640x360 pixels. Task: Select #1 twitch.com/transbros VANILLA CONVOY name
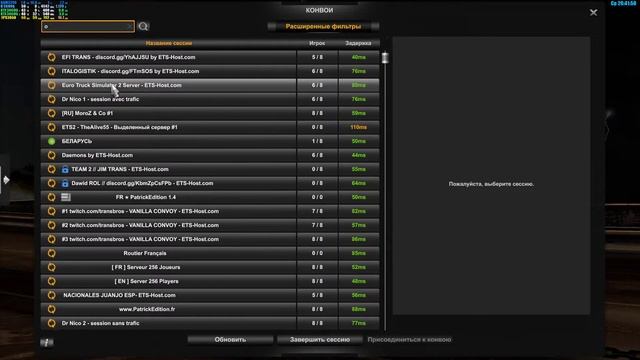(140, 211)
